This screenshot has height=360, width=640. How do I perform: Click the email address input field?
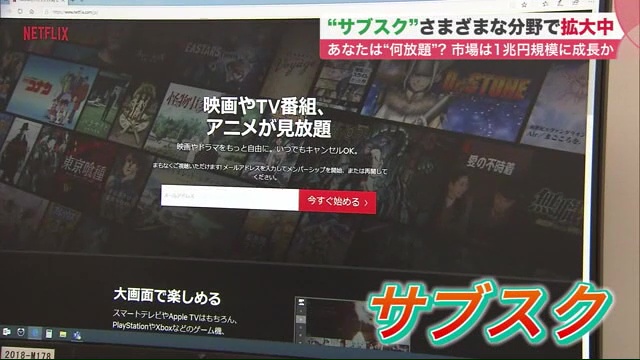[x=230, y=198]
